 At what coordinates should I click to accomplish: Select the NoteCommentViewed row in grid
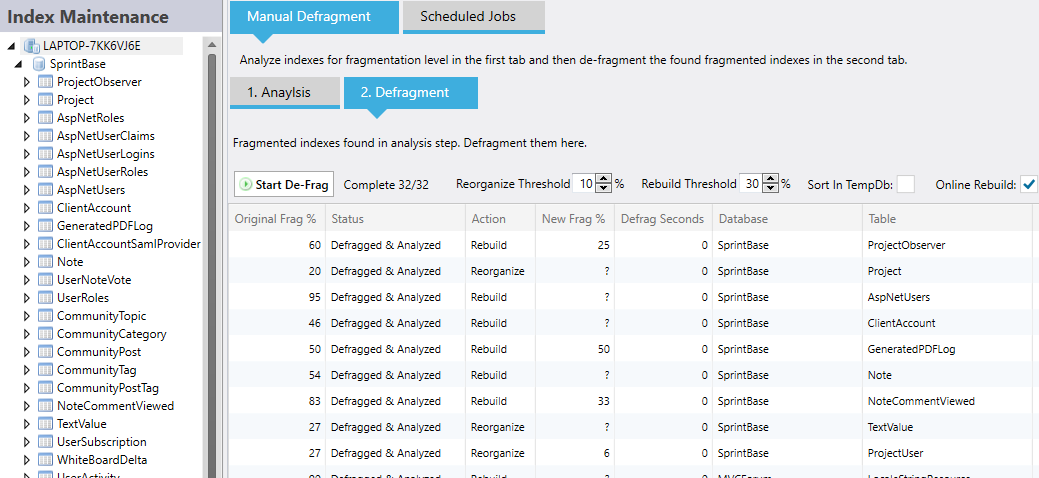[631, 401]
